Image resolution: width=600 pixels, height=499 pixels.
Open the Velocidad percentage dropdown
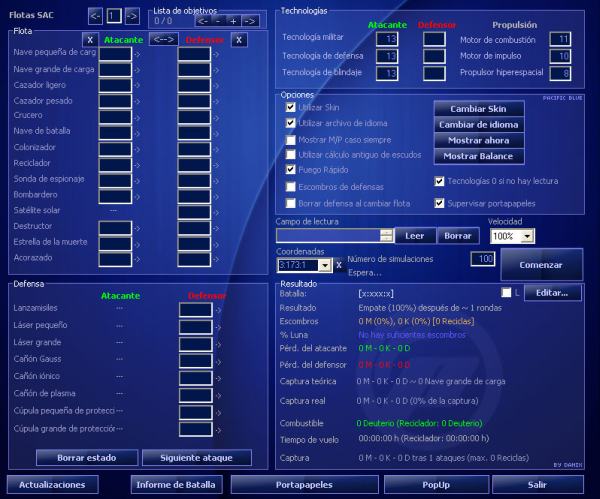point(527,236)
